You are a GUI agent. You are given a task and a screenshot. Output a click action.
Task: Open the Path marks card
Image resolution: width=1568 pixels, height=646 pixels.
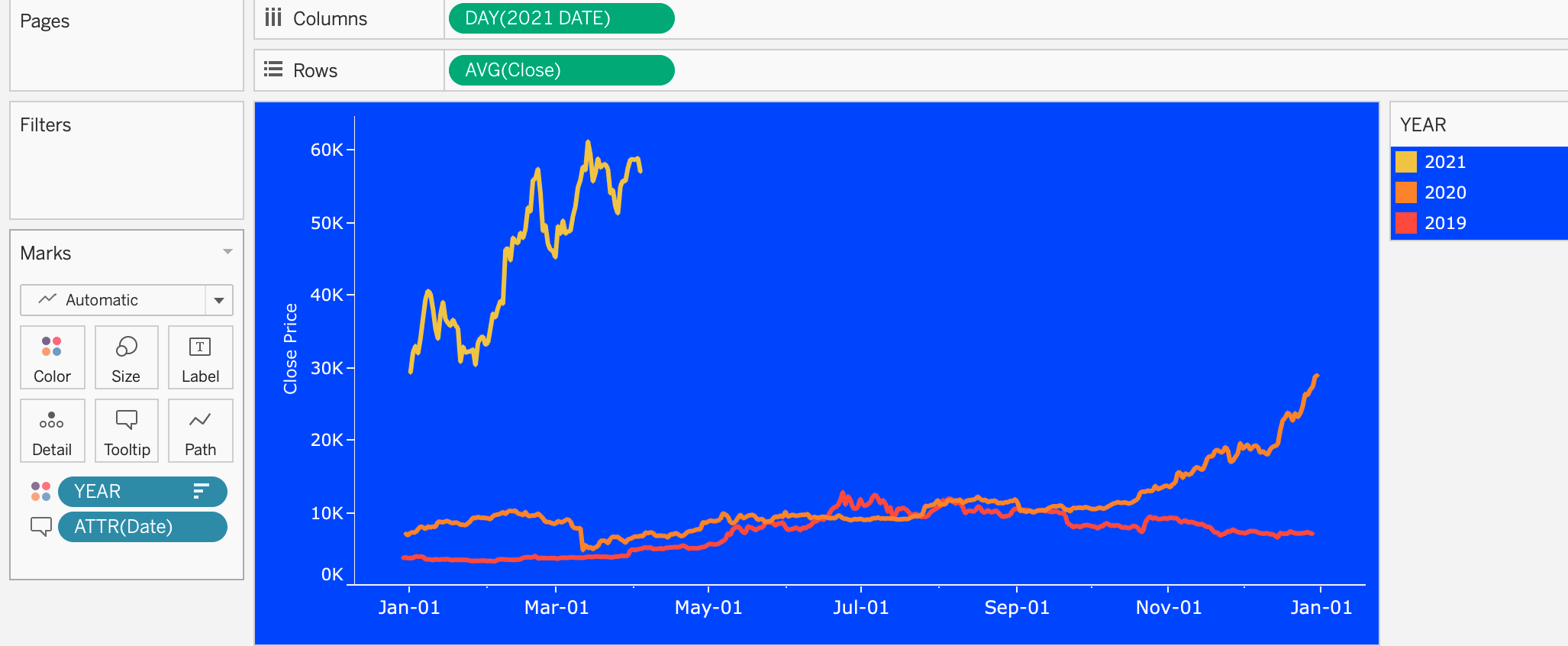pos(200,431)
